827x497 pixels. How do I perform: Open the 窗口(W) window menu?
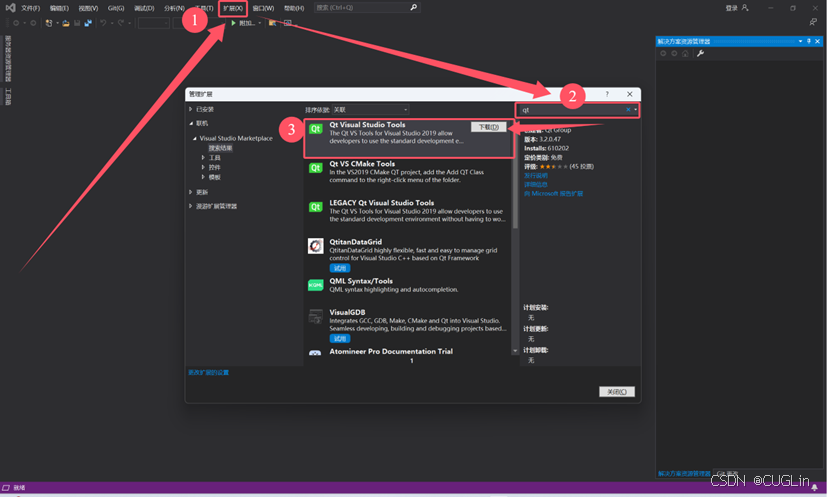(263, 8)
